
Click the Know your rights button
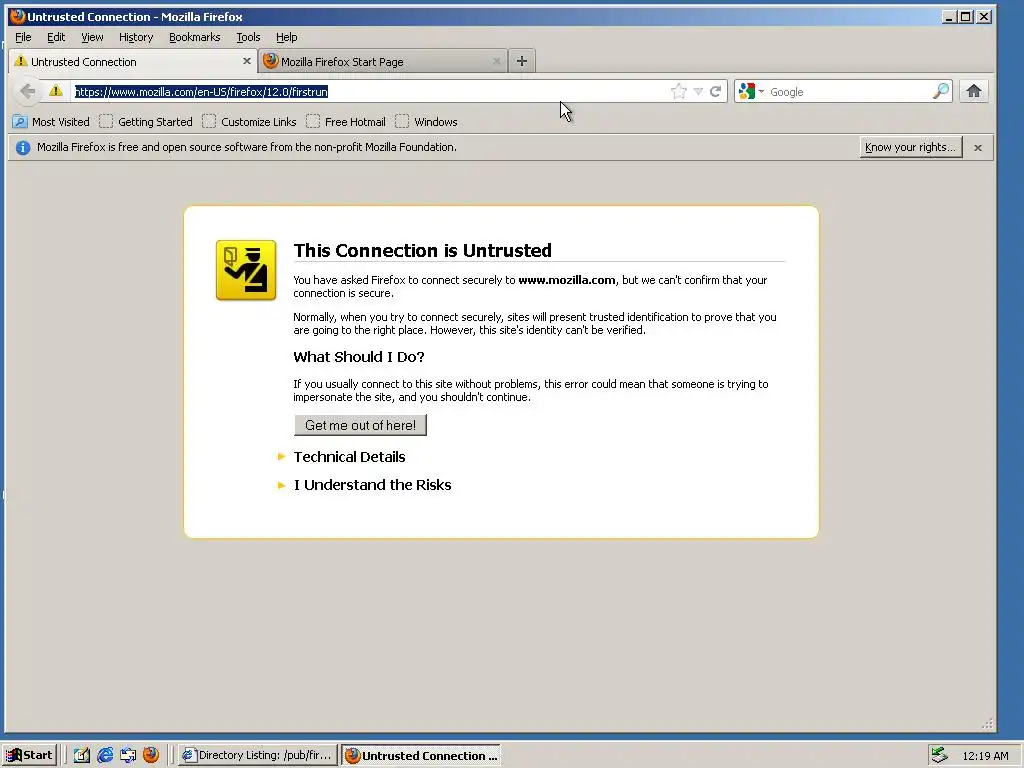pyautogui.click(x=910, y=147)
